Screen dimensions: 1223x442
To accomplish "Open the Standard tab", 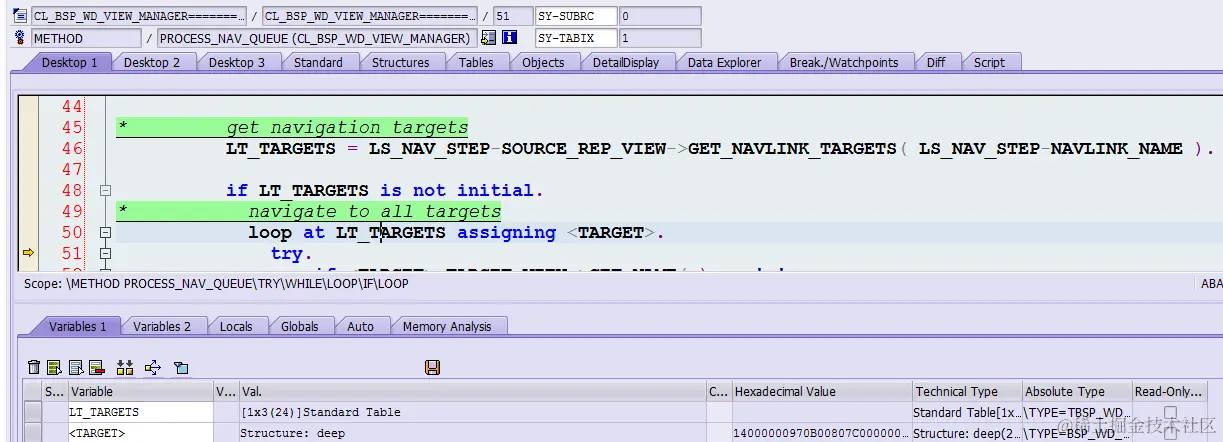I will 318,62.
